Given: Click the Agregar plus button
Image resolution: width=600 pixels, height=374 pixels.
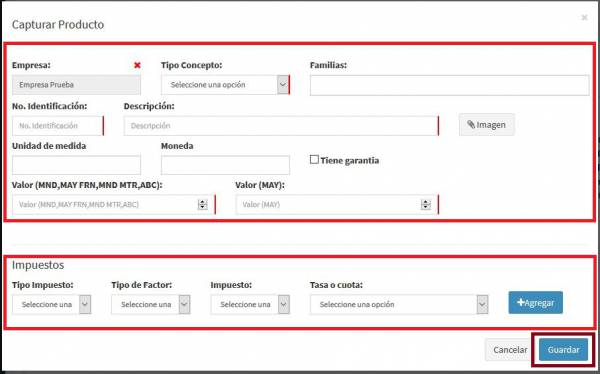Looking at the screenshot, I should tap(535, 303).
